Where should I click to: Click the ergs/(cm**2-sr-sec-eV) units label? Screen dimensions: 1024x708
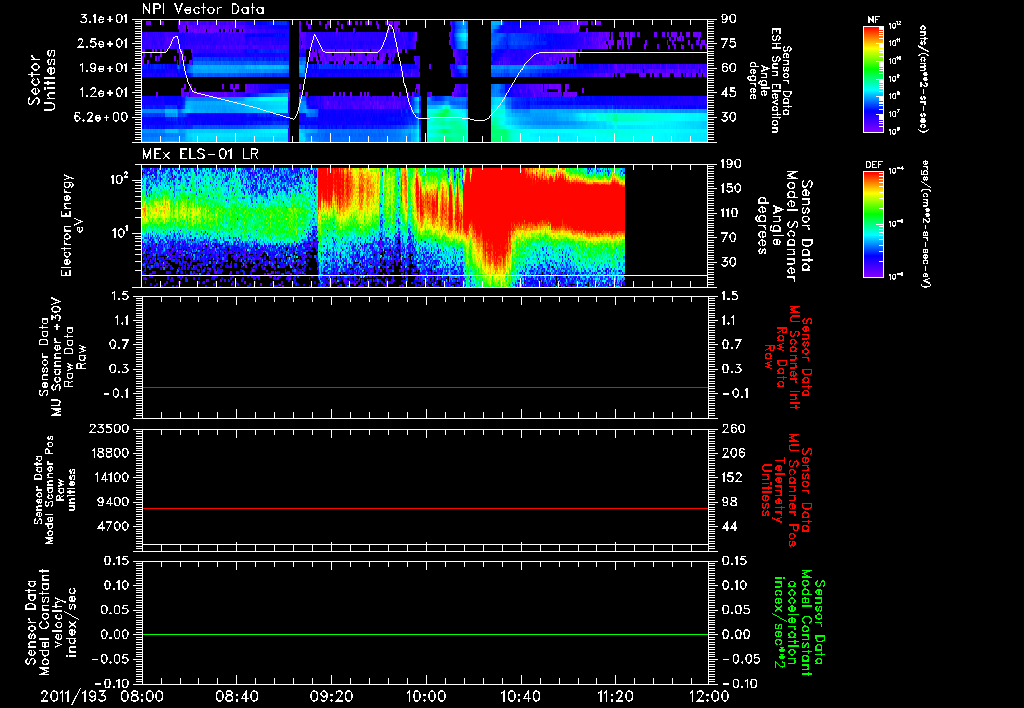(926, 223)
